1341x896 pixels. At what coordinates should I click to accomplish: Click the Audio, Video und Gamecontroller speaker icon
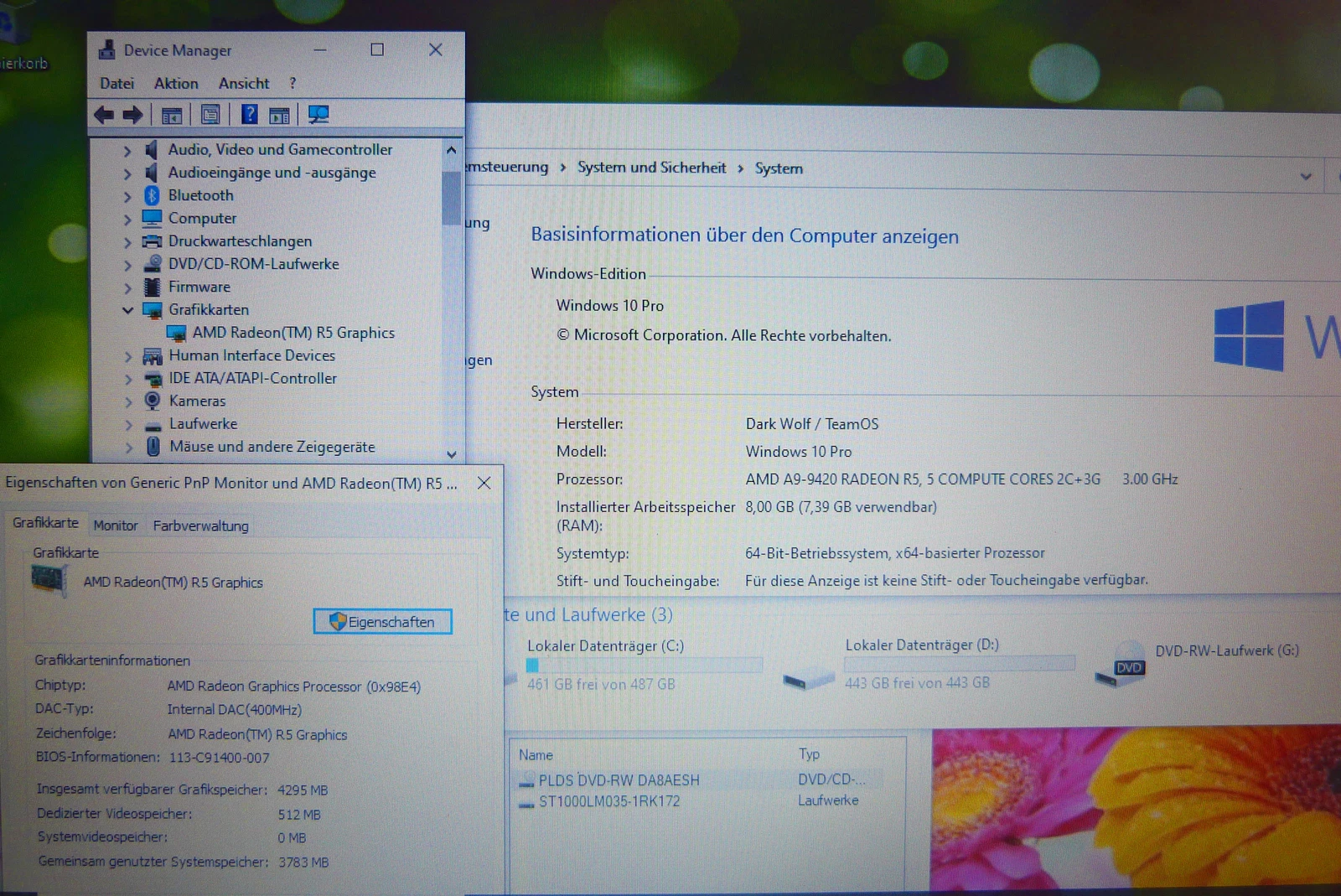pyautogui.click(x=151, y=149)
